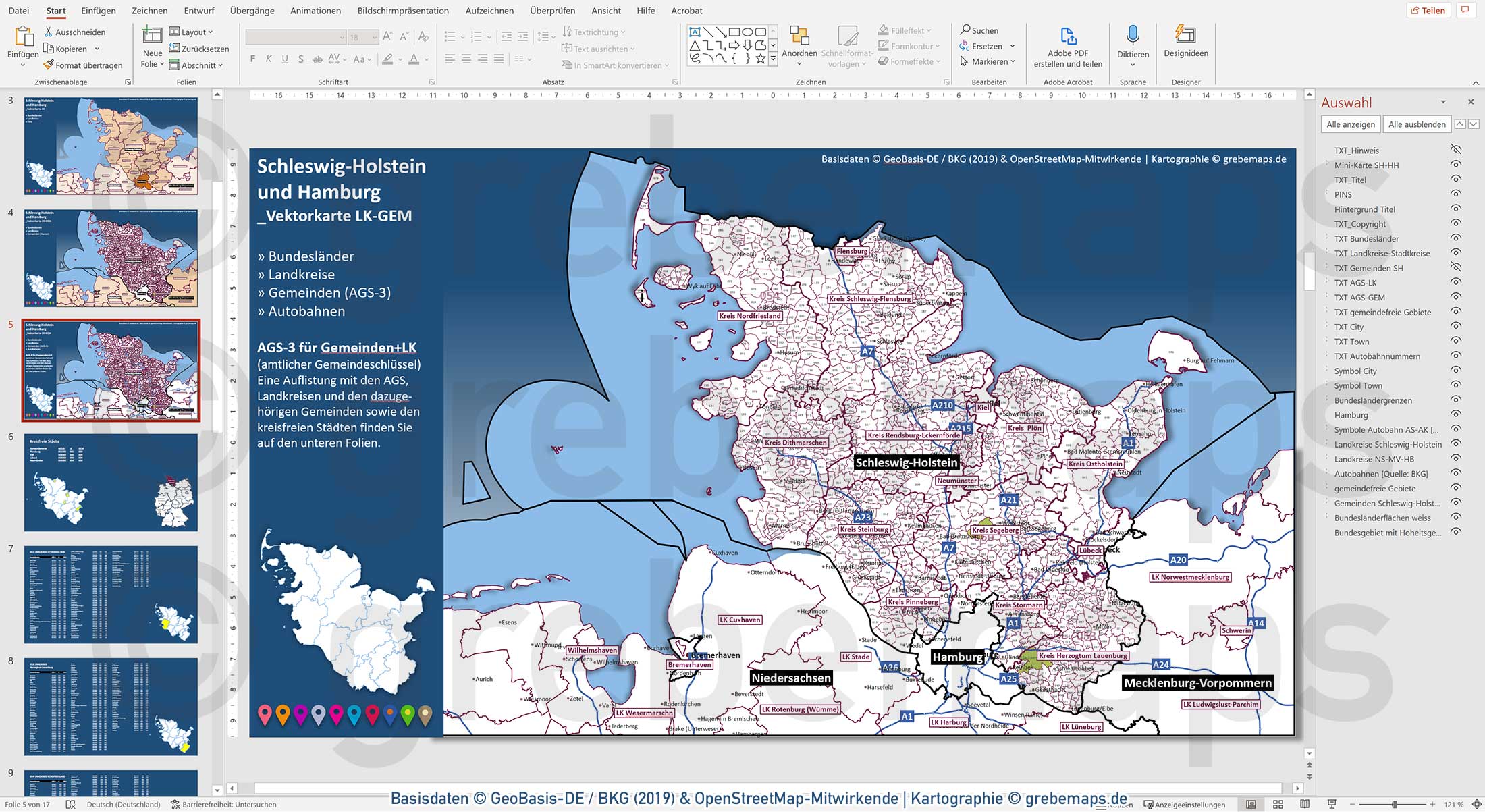Image resolution: width=1485 pixels, height=812 pixels.
Task: Click the Teilen share button
Action: point(1428,10)
